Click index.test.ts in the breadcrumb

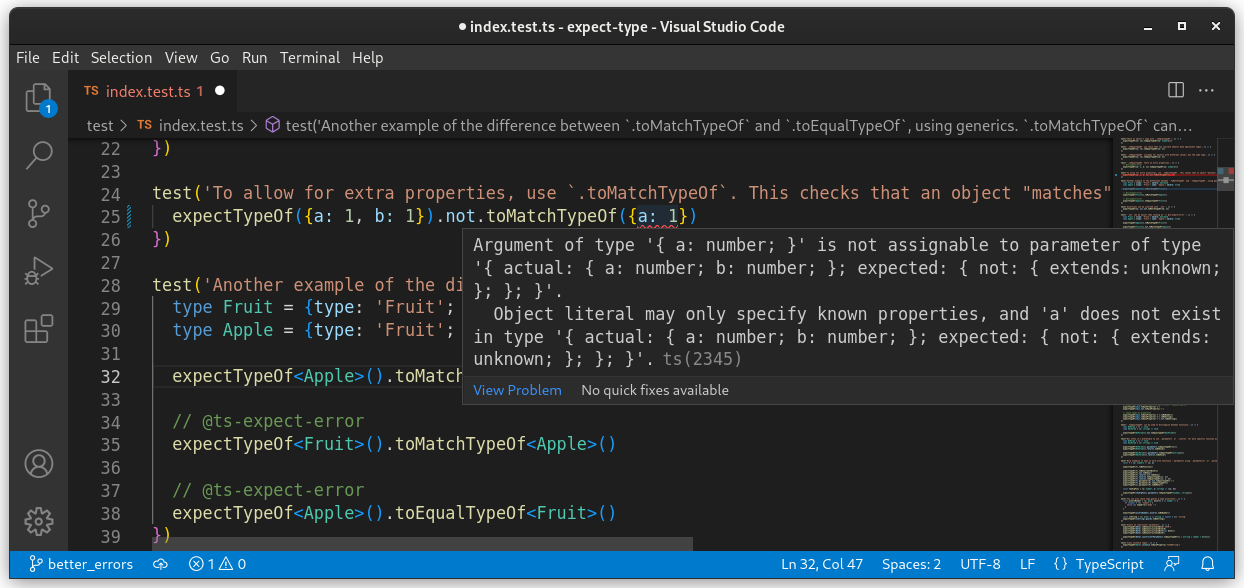[x=190, y=126]
